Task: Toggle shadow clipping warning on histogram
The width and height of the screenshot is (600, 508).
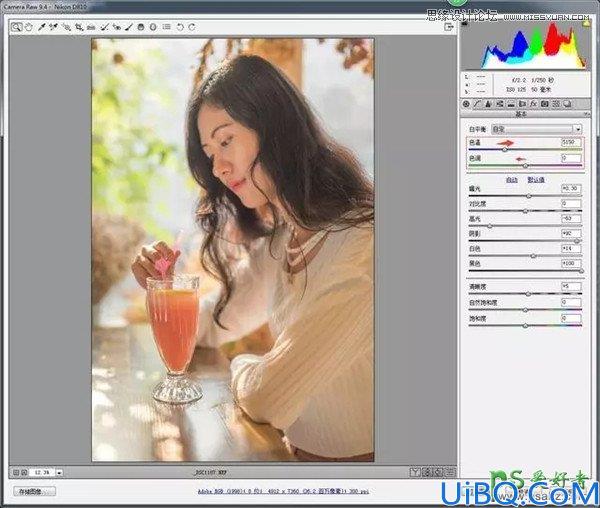Action: click(x=465, y=24)
